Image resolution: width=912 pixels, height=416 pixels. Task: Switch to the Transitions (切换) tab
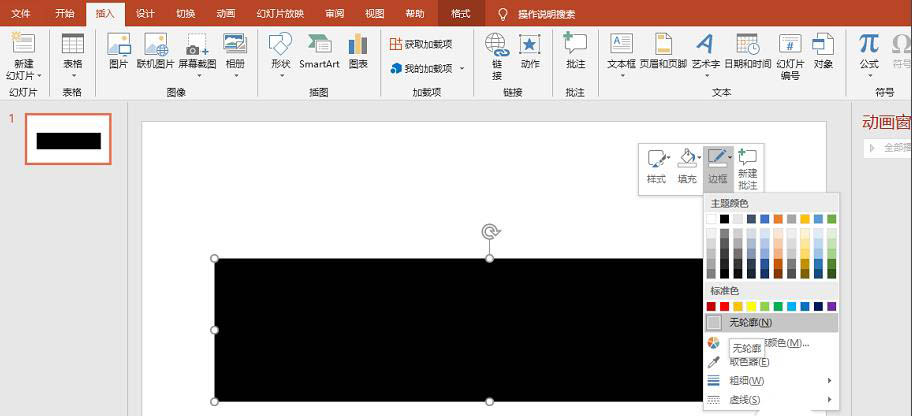pos(186,13)
